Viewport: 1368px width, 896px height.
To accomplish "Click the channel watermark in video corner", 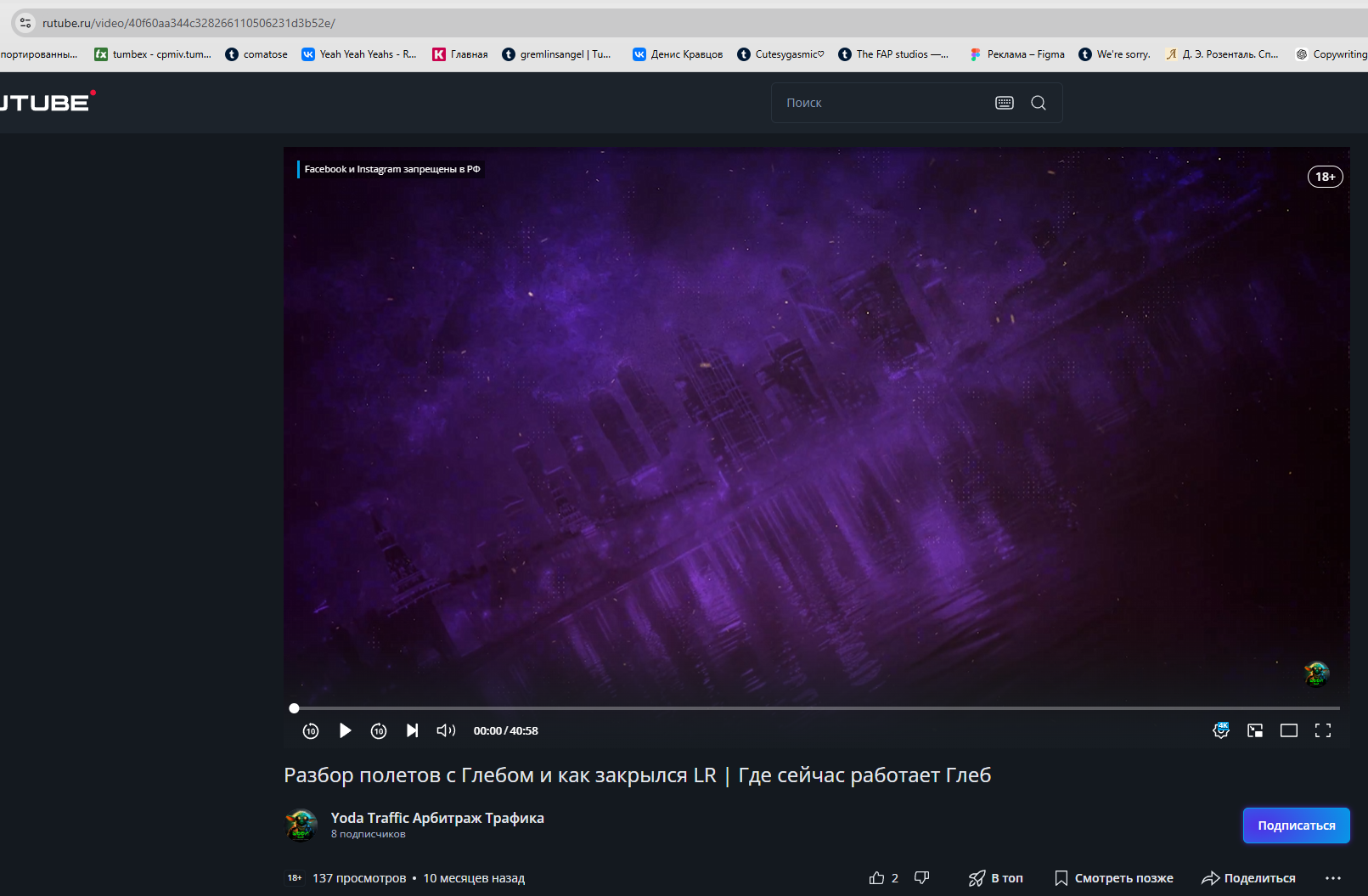I will [x=1316, y=673].
